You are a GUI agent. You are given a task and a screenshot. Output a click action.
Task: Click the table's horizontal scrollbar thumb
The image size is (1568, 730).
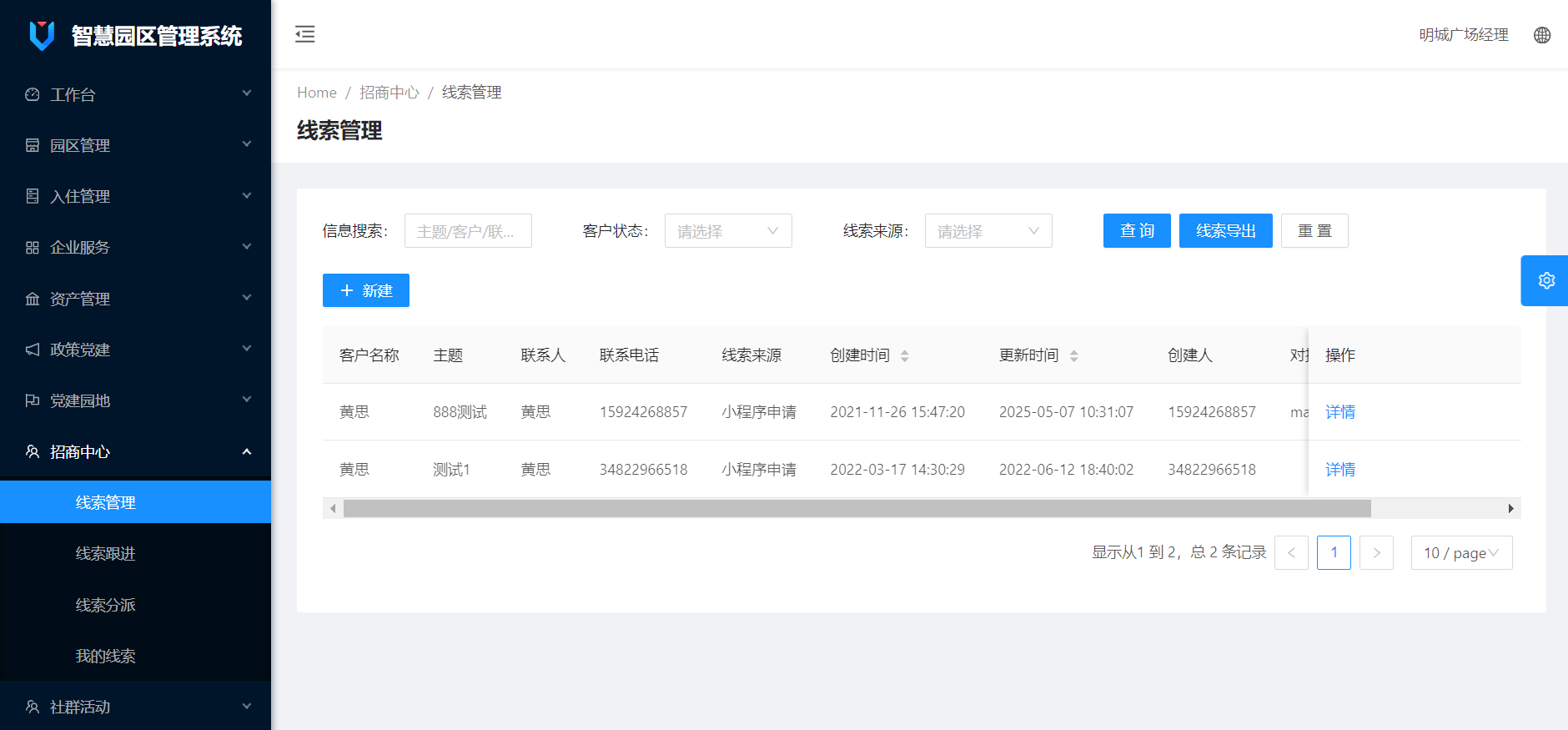click(857, 508)
